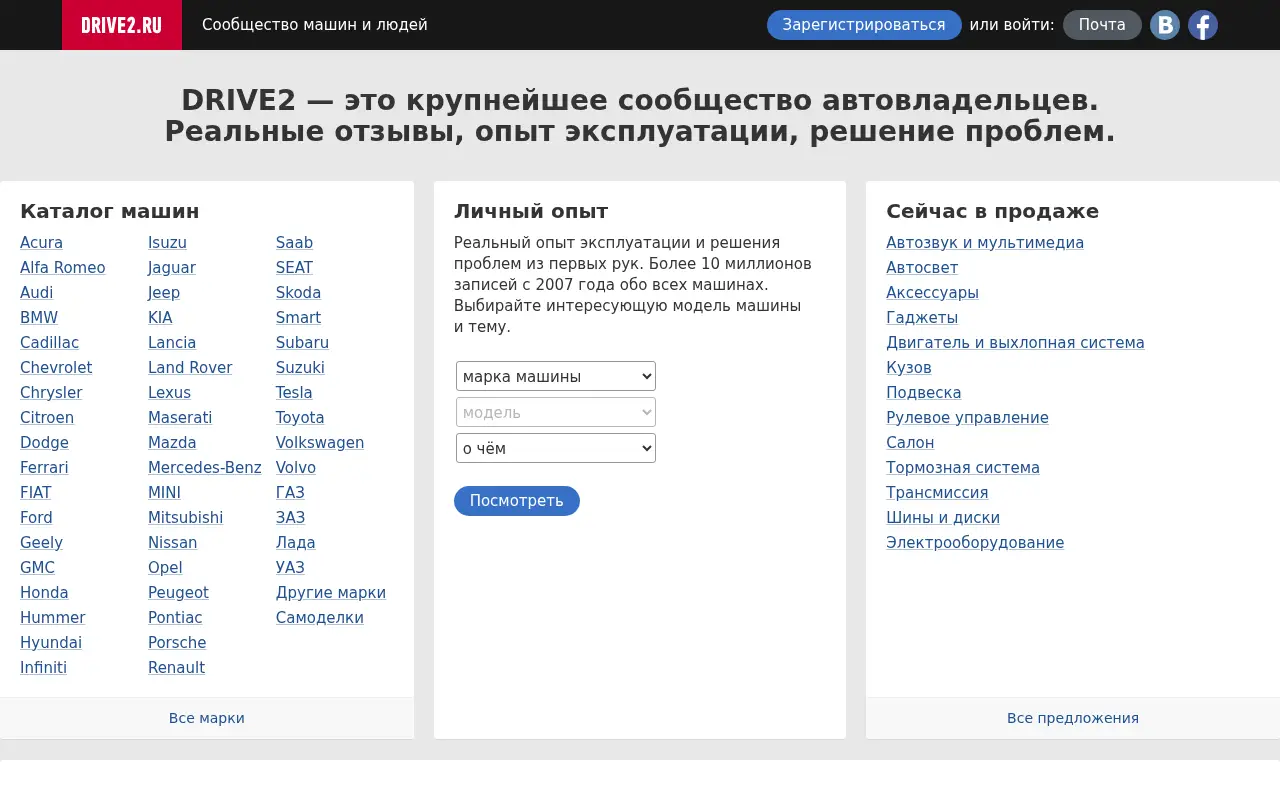
Task: Open the Mercedes-Benz link
Action: (205, 468)
